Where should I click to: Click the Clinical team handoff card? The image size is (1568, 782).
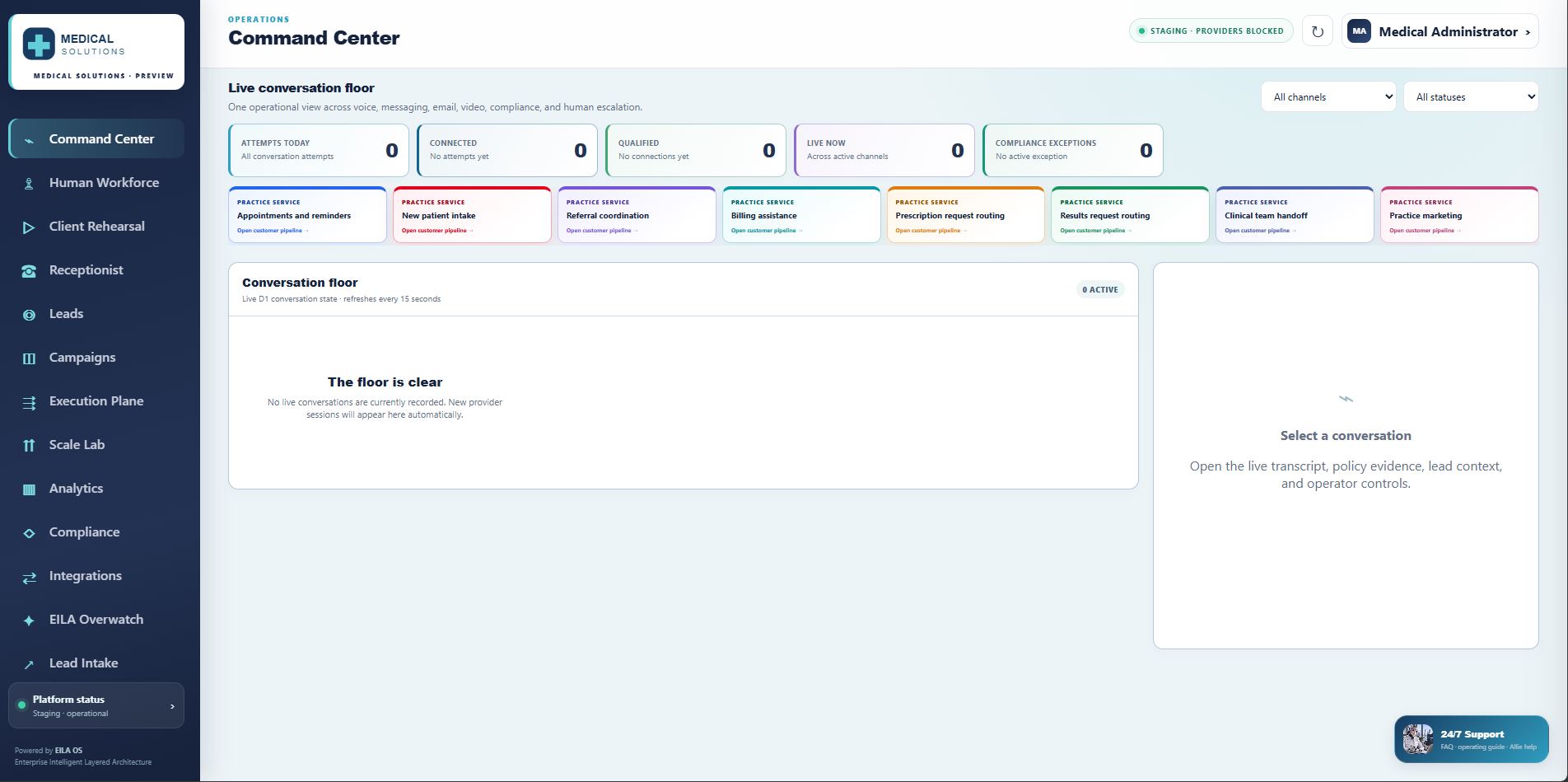(x=1295, y=215)
